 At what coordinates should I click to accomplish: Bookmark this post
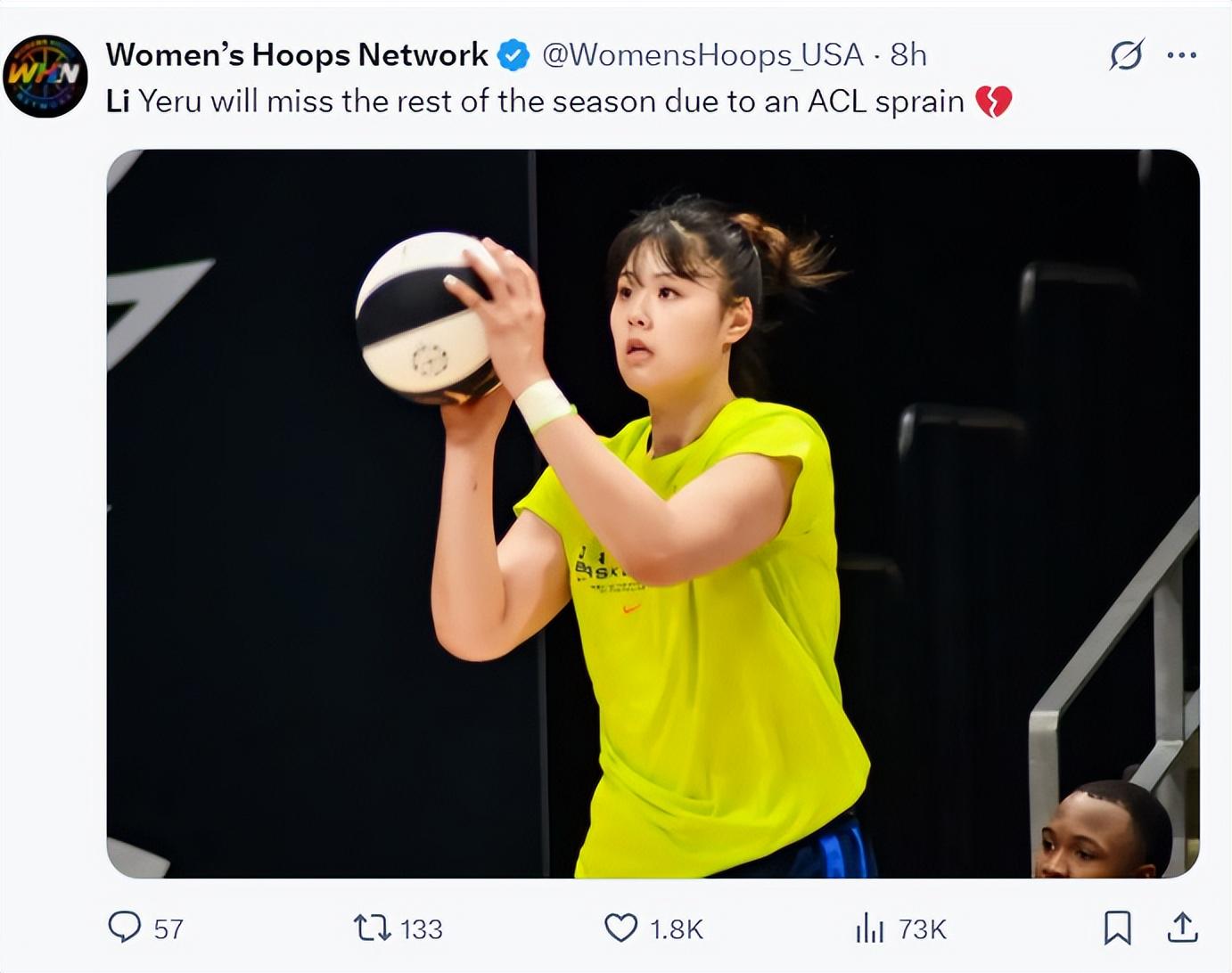[1117, 928]
